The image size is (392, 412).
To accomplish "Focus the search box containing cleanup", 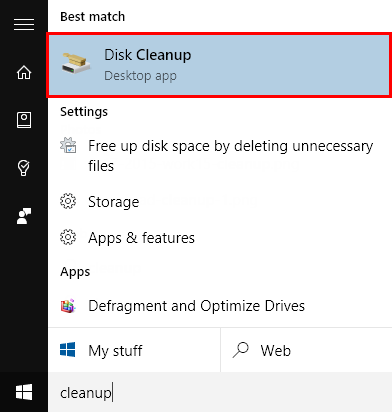I will 220,392.
